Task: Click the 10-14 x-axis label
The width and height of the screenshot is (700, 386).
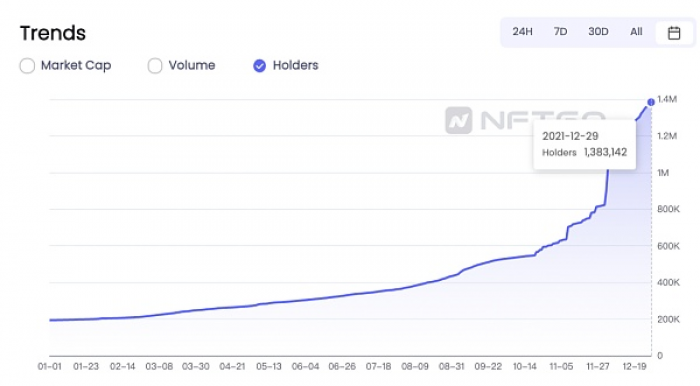Action: [525, 366]
